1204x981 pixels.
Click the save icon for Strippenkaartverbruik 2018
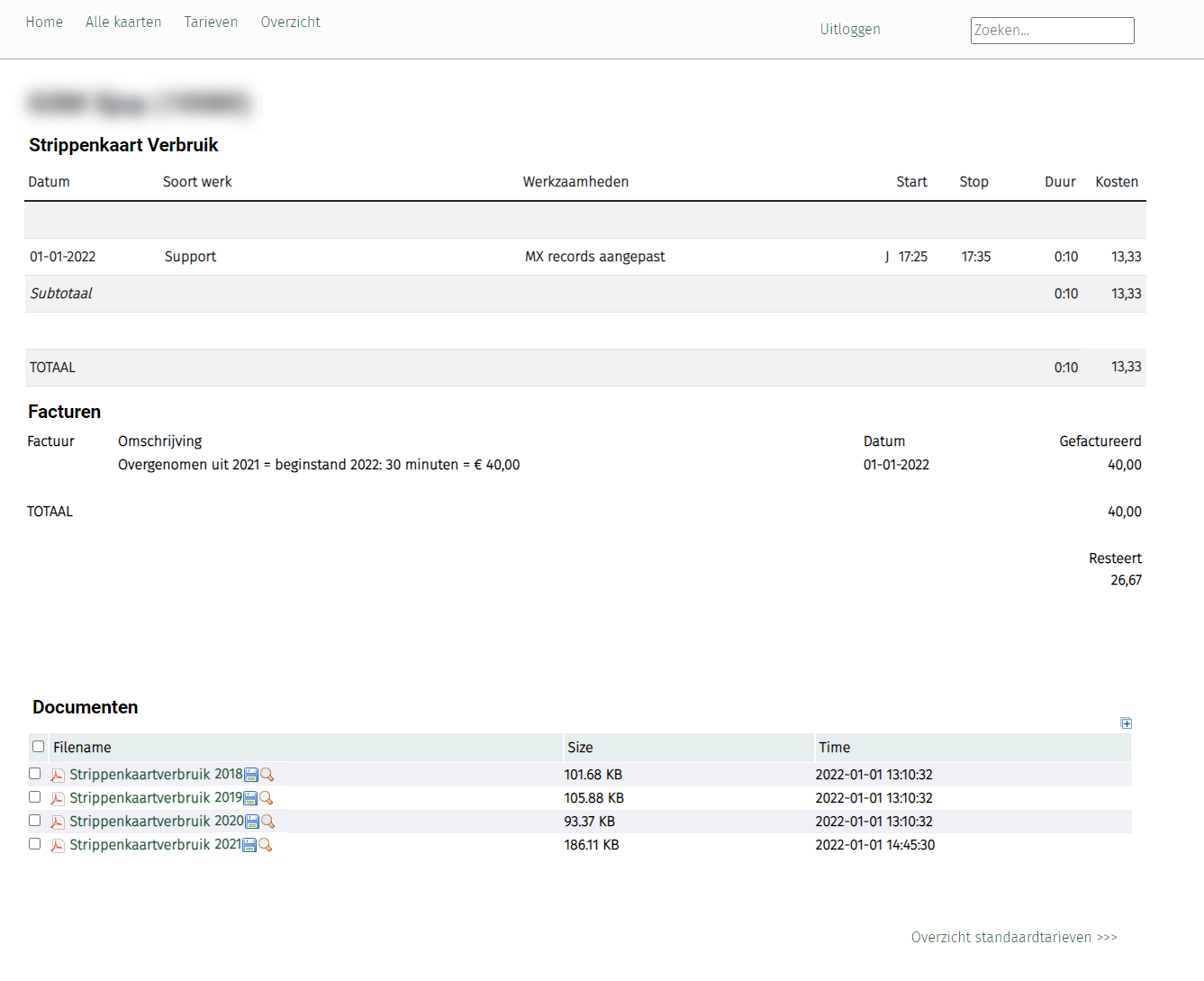click(x=251, y=775)
